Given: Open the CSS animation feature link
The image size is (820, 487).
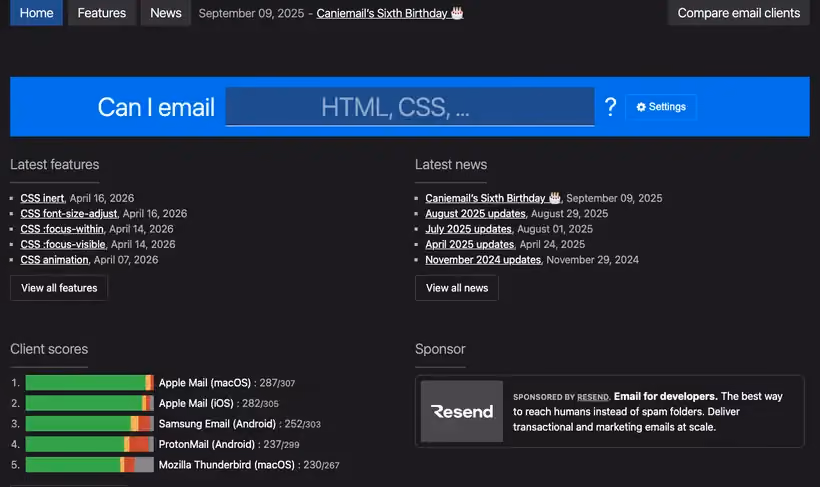Looking at the screenshot, I should 54,260.
